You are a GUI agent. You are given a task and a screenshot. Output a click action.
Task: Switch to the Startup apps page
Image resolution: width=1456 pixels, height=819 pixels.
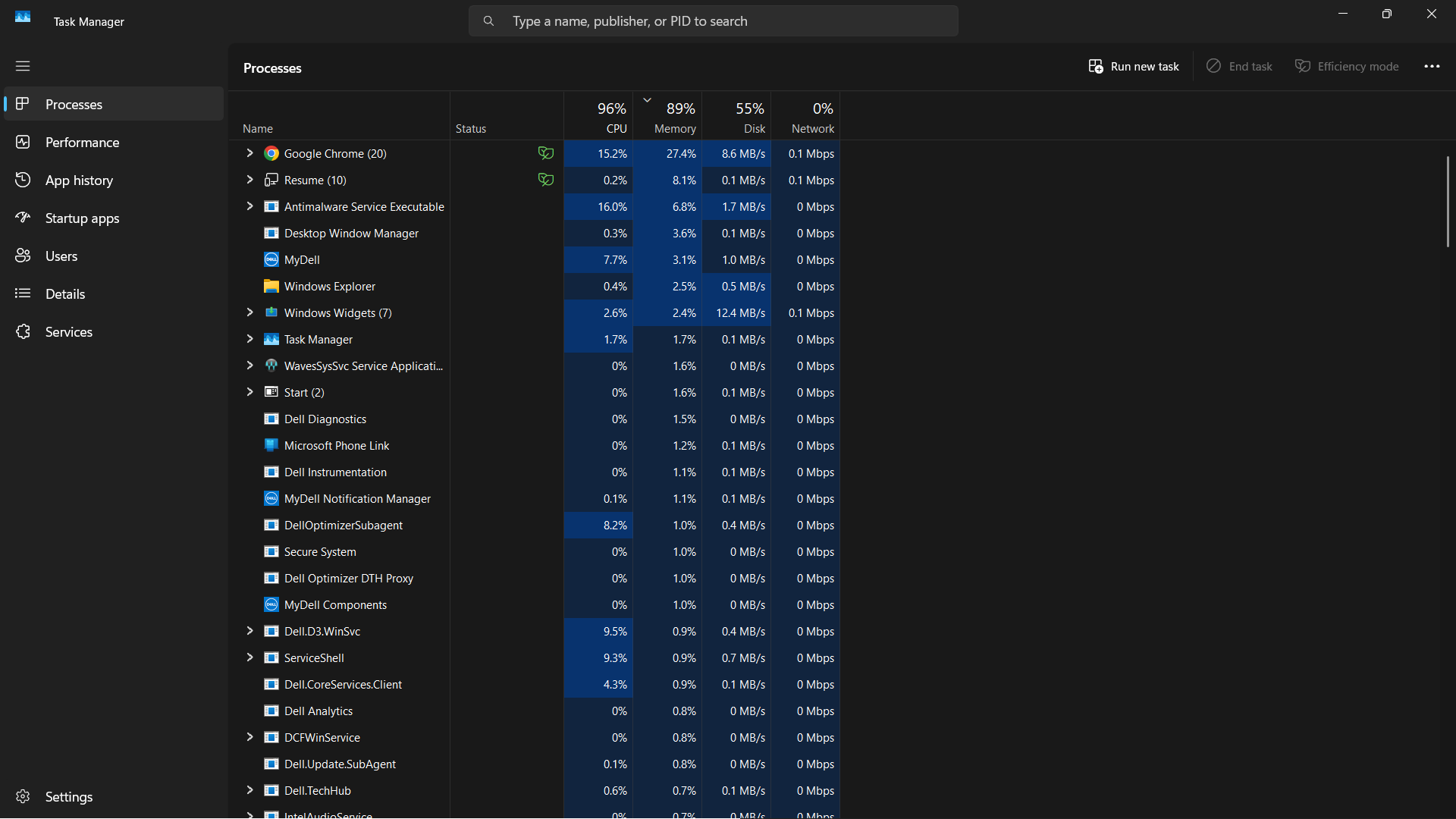[x=82, y=218]
